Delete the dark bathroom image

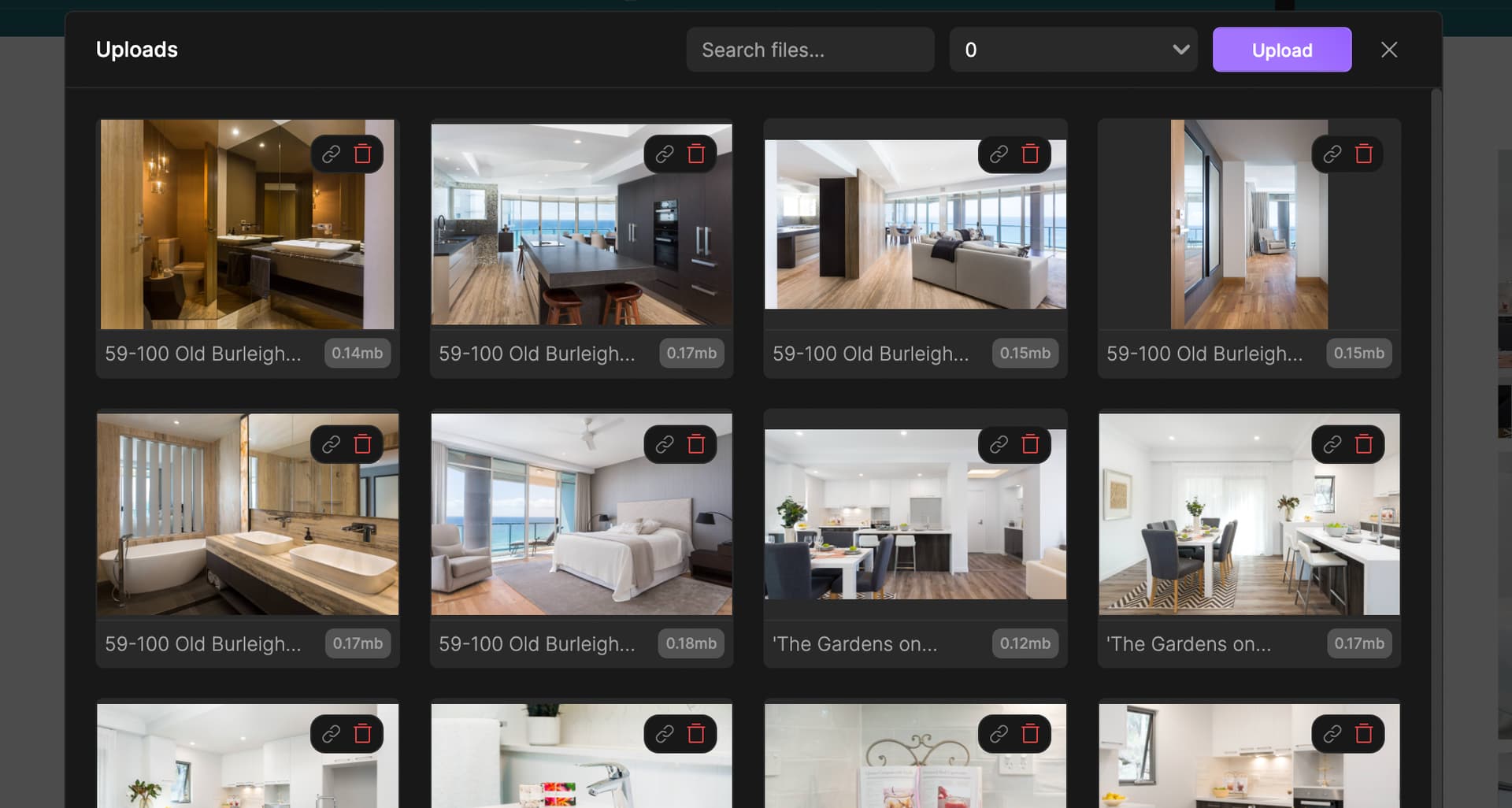tap(362, 154)
